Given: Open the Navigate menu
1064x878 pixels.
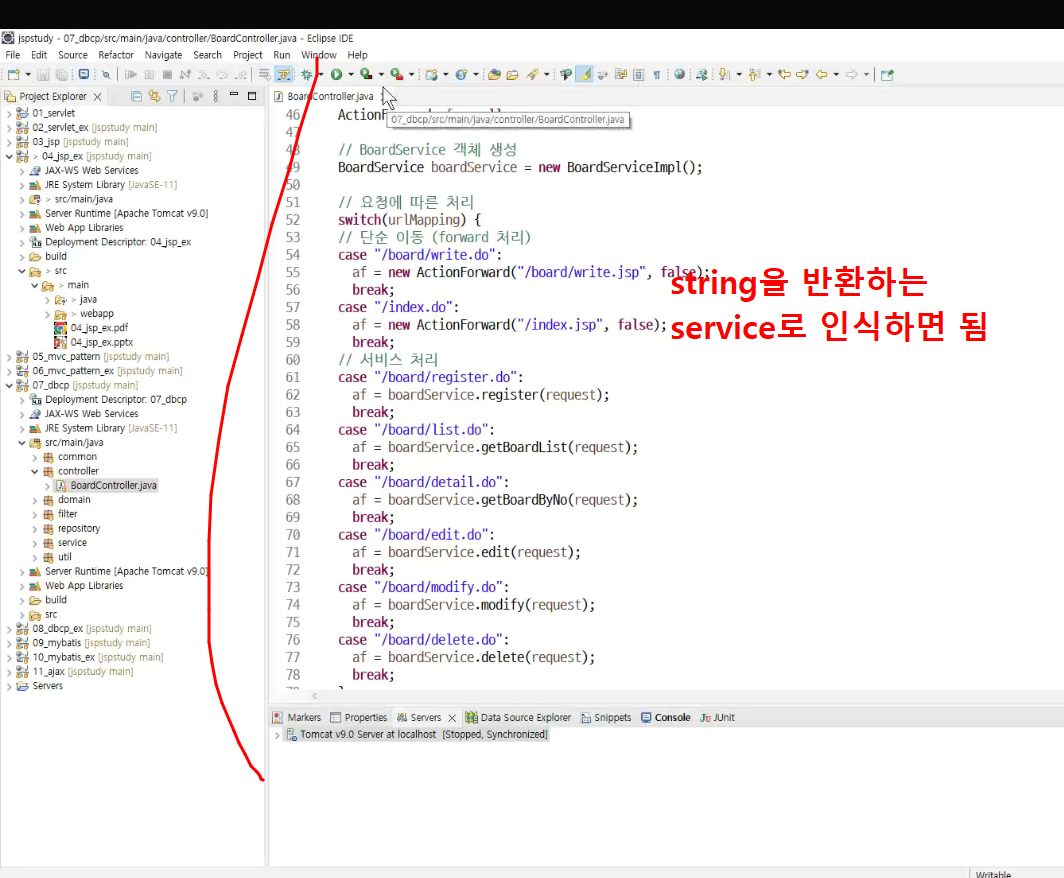Looking at the screenshot, I should 164,55.
